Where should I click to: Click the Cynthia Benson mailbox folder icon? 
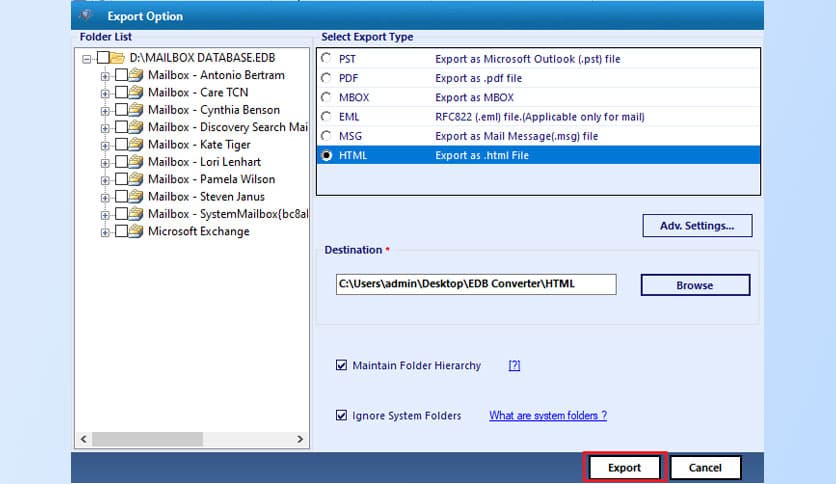(136, 110)
